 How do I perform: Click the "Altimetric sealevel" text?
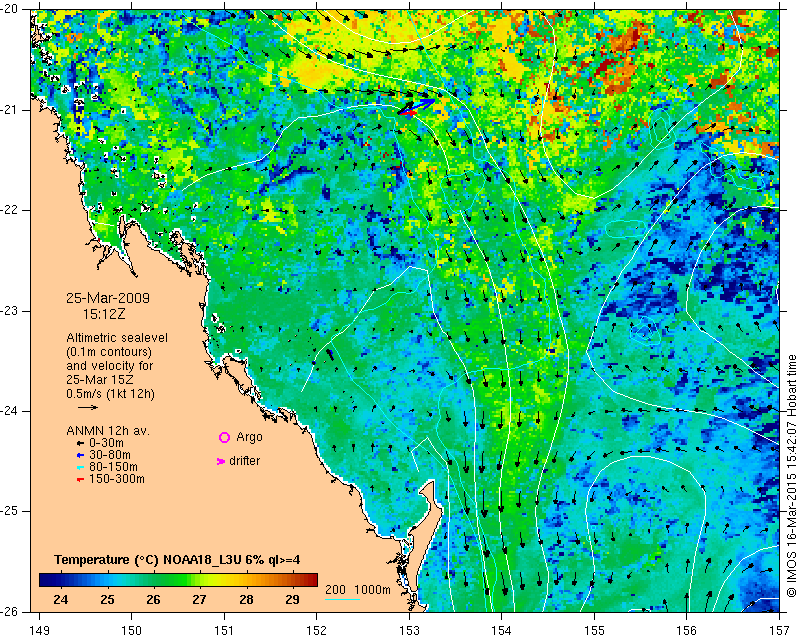[x=117, y=338]
